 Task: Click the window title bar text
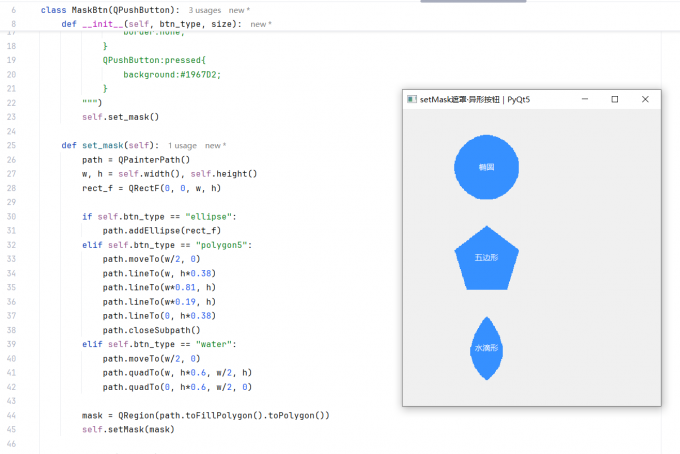(475, 99)
